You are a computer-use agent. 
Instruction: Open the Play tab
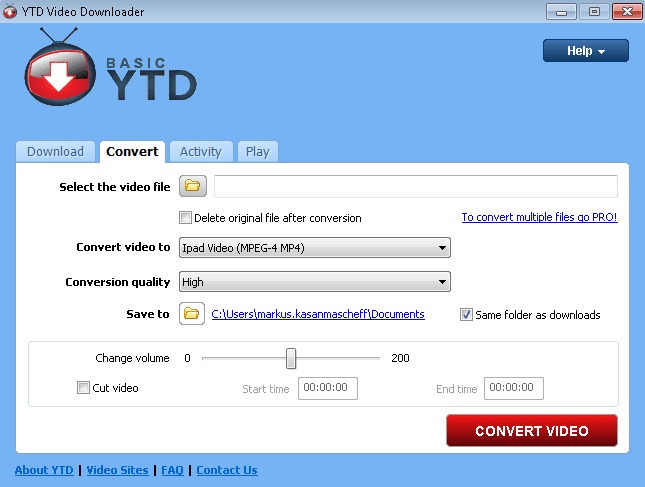[x=258, y=152]
